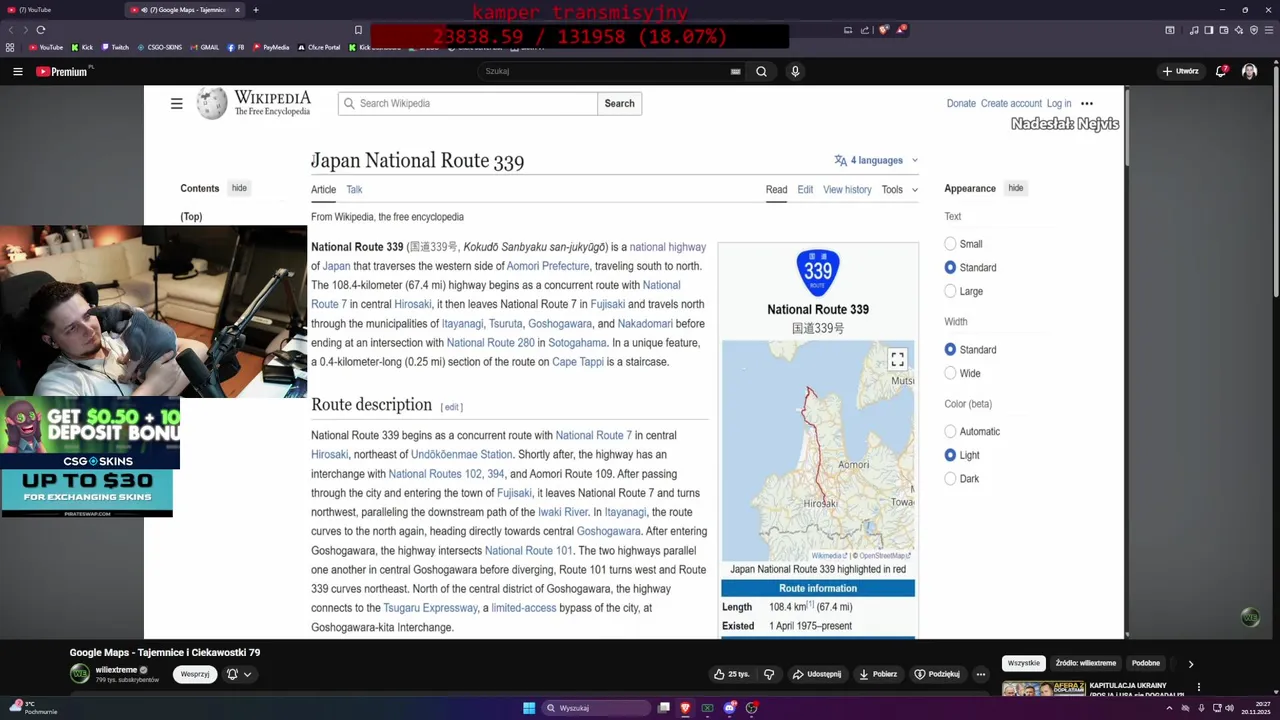Click the Route 339 map thumbnail
The image size is (1280, 720).
pyautogui.click(x=818, y=450)
